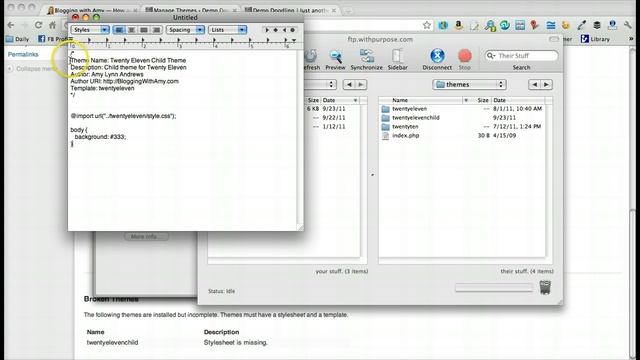Image resolution: width=640 pixels, height=360 pixels.
Task: Open the Spacing dropdown
Action: (x=185, y=30)
